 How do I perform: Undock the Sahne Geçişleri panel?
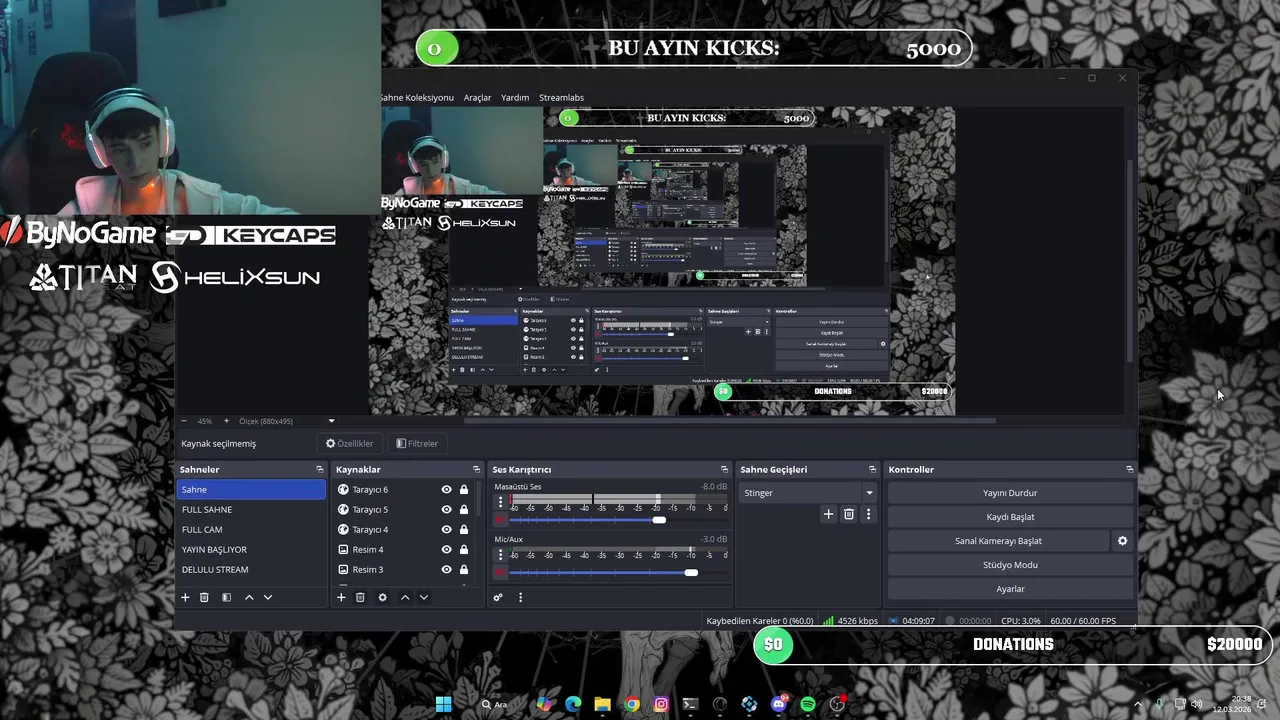click(x=872, y=469)
